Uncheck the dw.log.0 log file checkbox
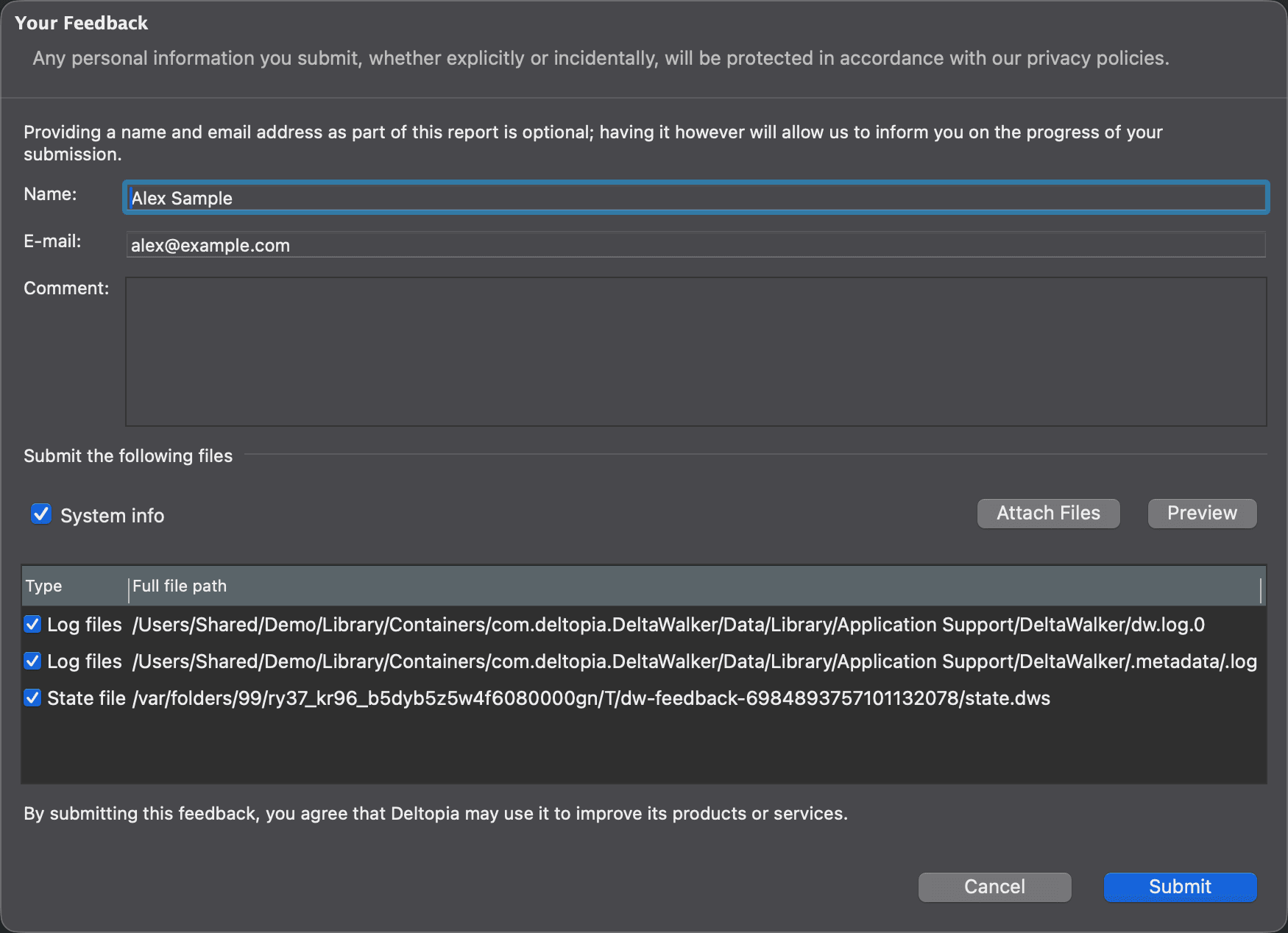Viewport: 1288px width, 933px height. [x=32, y=625]
